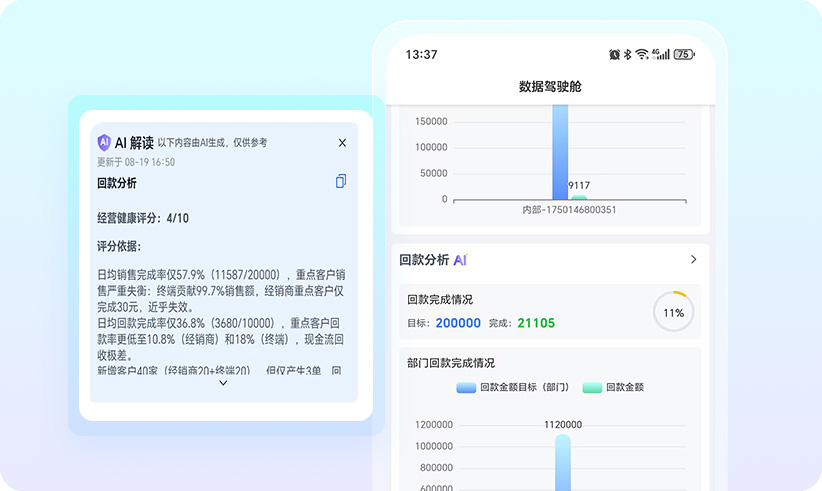Screen dimensions: 822x491
Task: Click the 更新于 08-19 16:50 timestamp
Action: (136, 162)
